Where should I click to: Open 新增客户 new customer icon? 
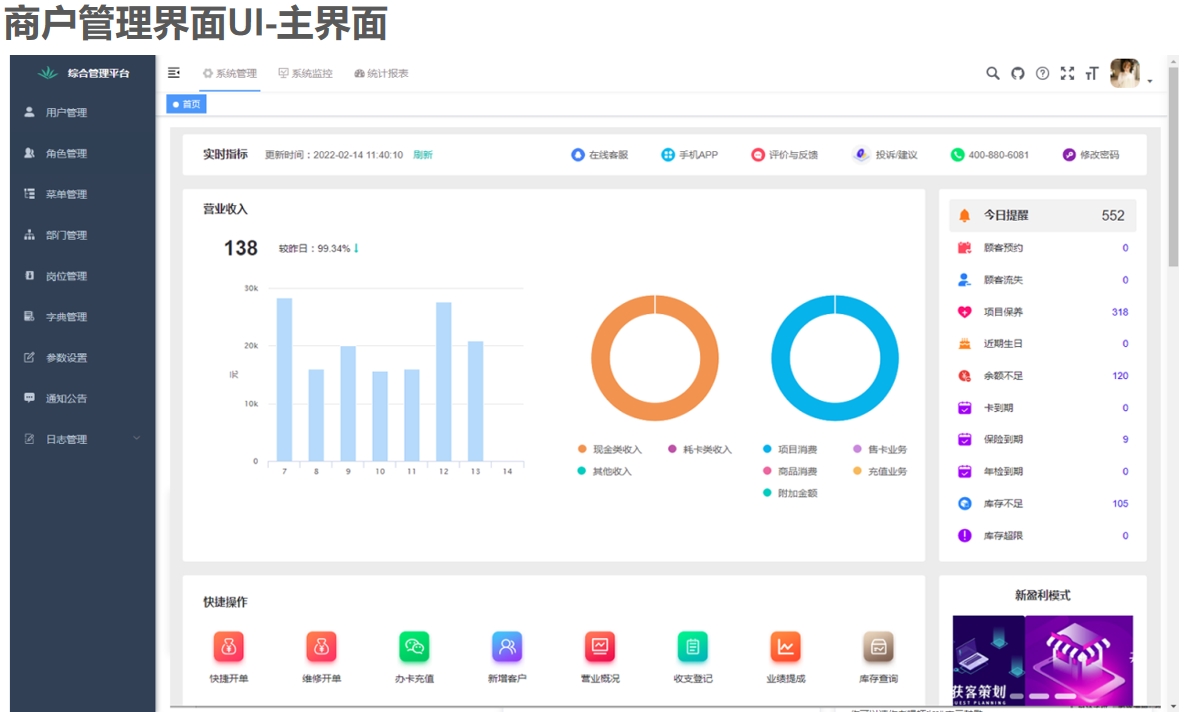pyautogui.click(x=506, y=647)
